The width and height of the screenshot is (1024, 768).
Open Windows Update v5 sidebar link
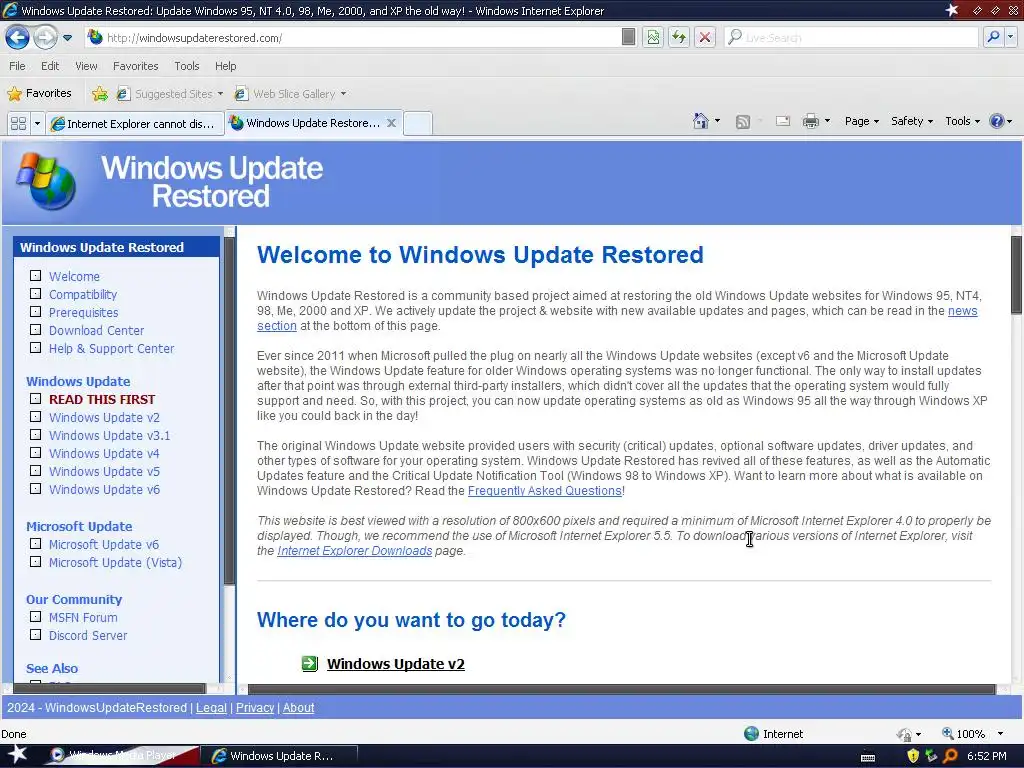click(104, 472)
